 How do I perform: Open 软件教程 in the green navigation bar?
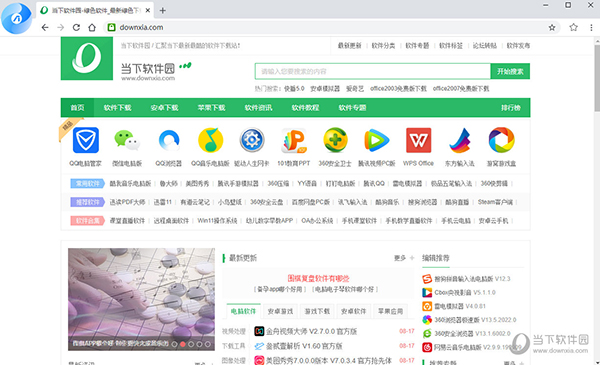coord(305,108)
